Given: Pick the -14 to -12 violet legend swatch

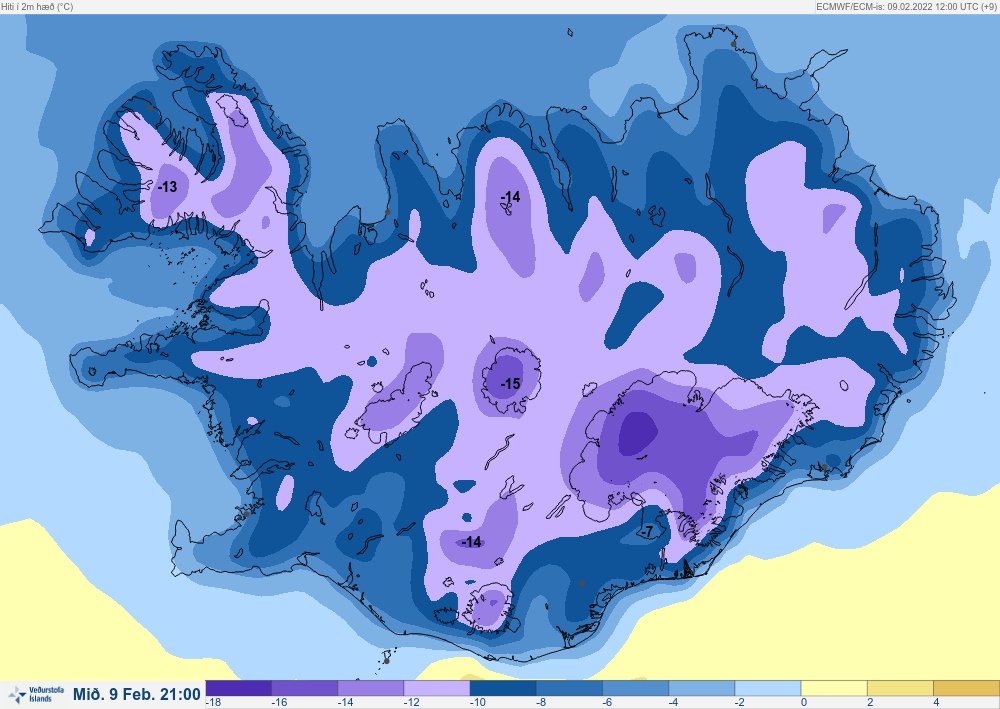Looking at the screenshot, I should coord(371,688).
